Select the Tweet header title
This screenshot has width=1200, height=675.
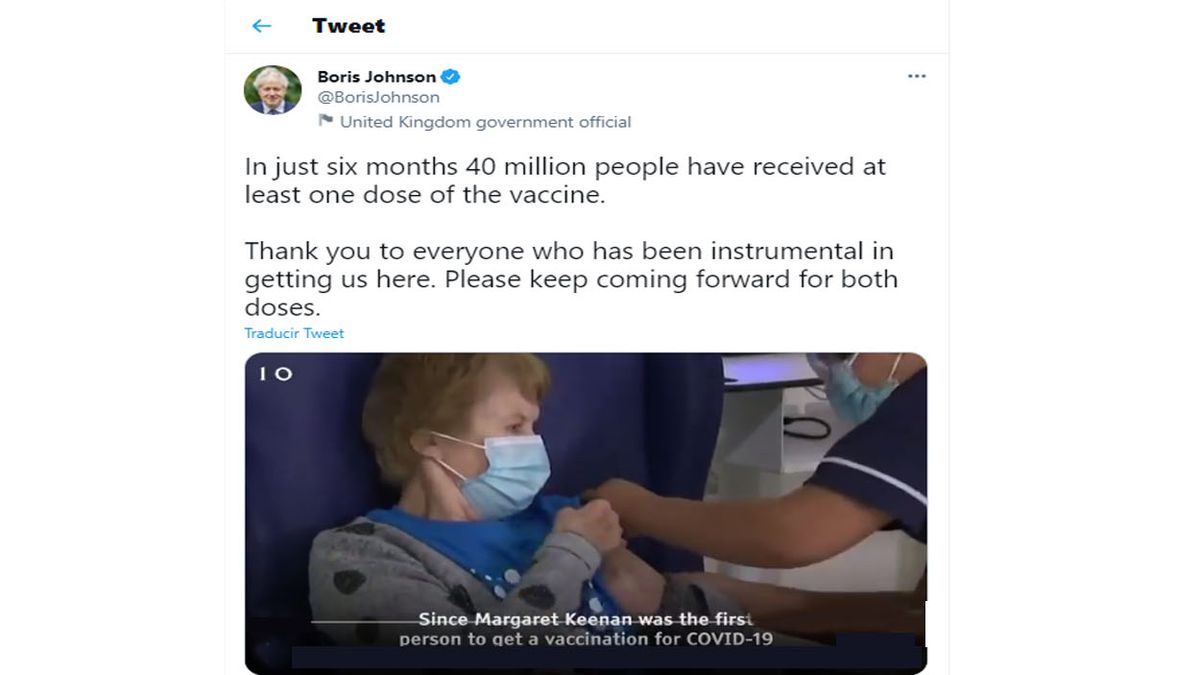[349, 26]
